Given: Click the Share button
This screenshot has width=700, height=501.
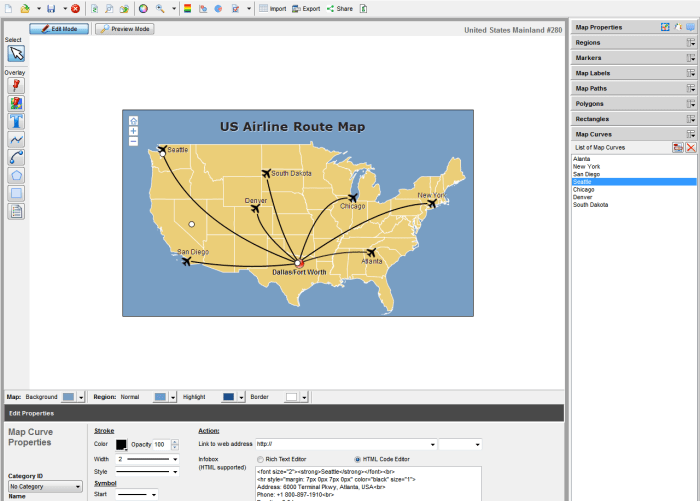Looking at the screenshot, I should click(x=340, y=8).
